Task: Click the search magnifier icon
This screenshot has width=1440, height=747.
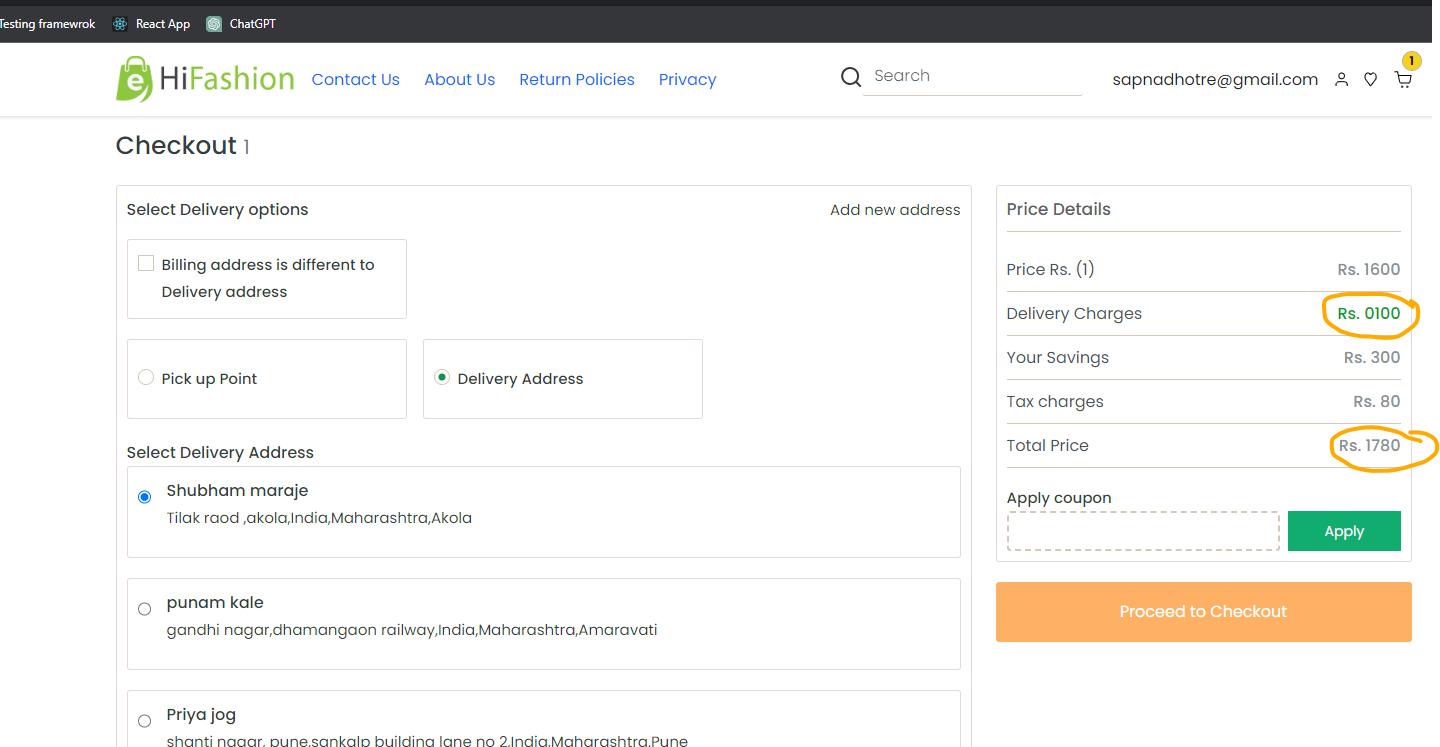Action: (851, 77)
